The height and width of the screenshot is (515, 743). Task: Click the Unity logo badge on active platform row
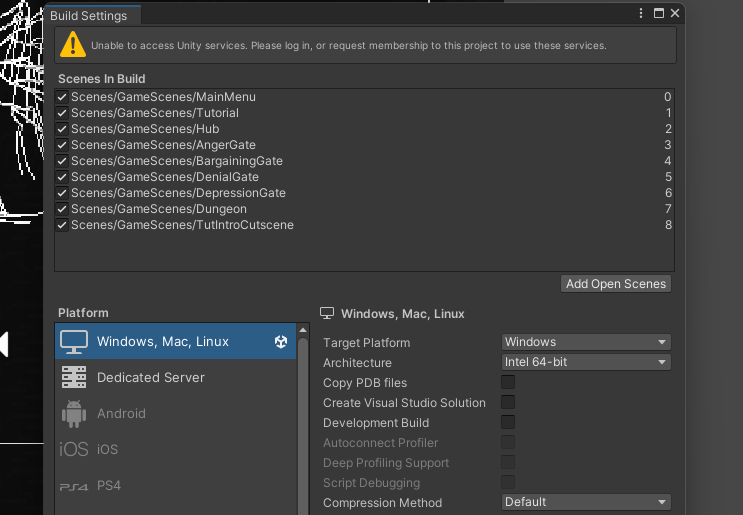tap(281, 342)
